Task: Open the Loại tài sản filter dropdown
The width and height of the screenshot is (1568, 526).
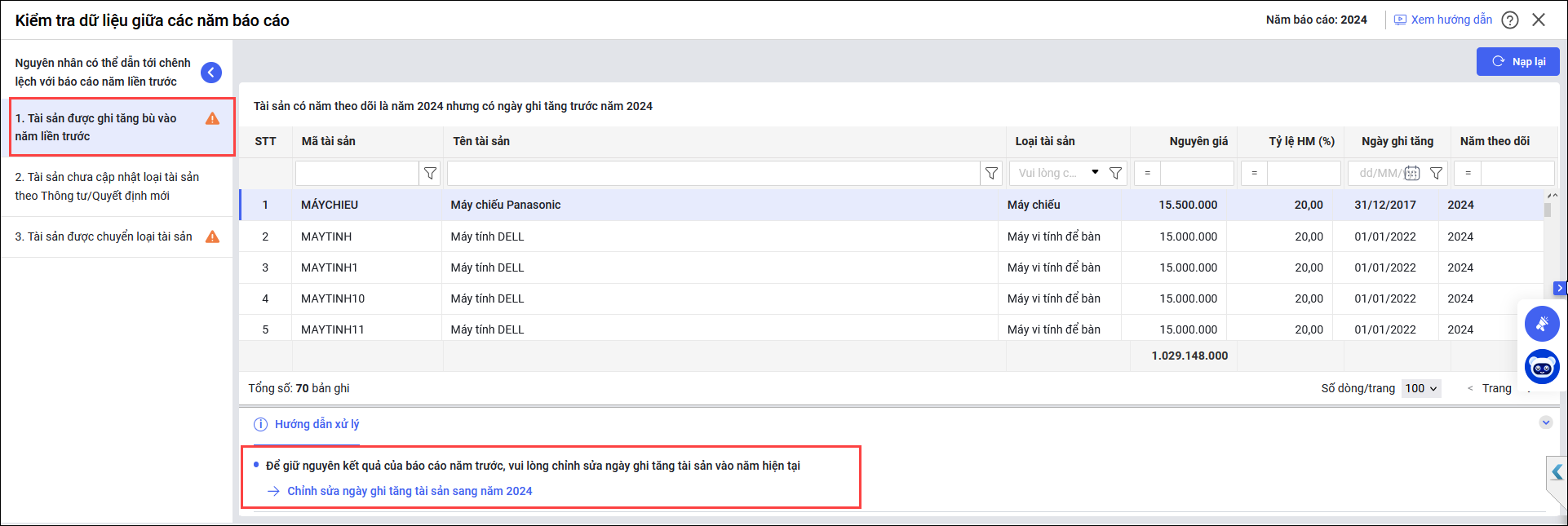Action: tap(1094, 173)
